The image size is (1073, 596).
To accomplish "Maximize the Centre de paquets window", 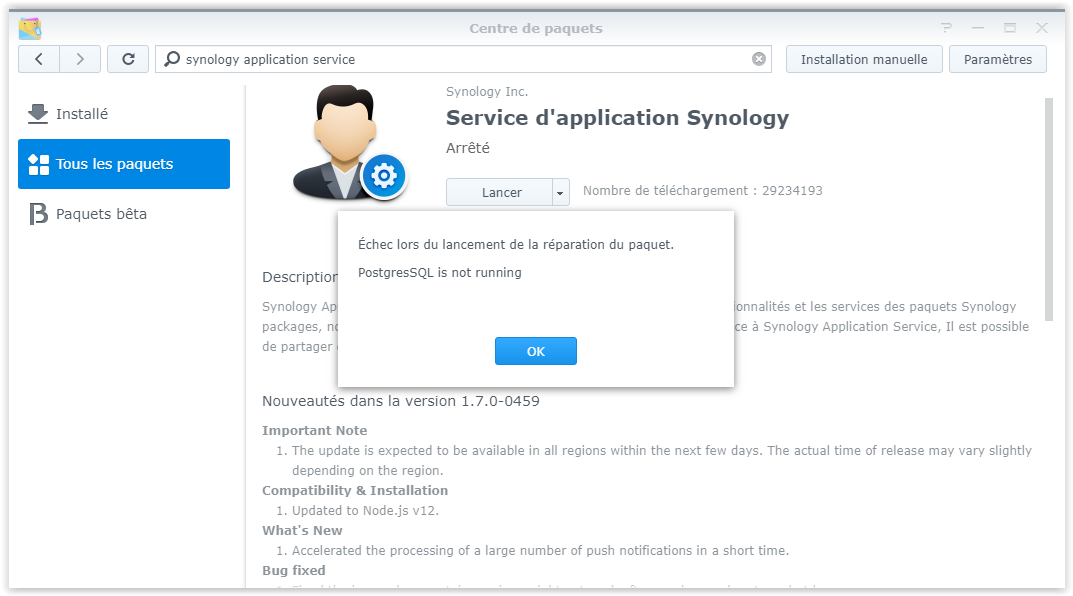I will [1010, 28].
